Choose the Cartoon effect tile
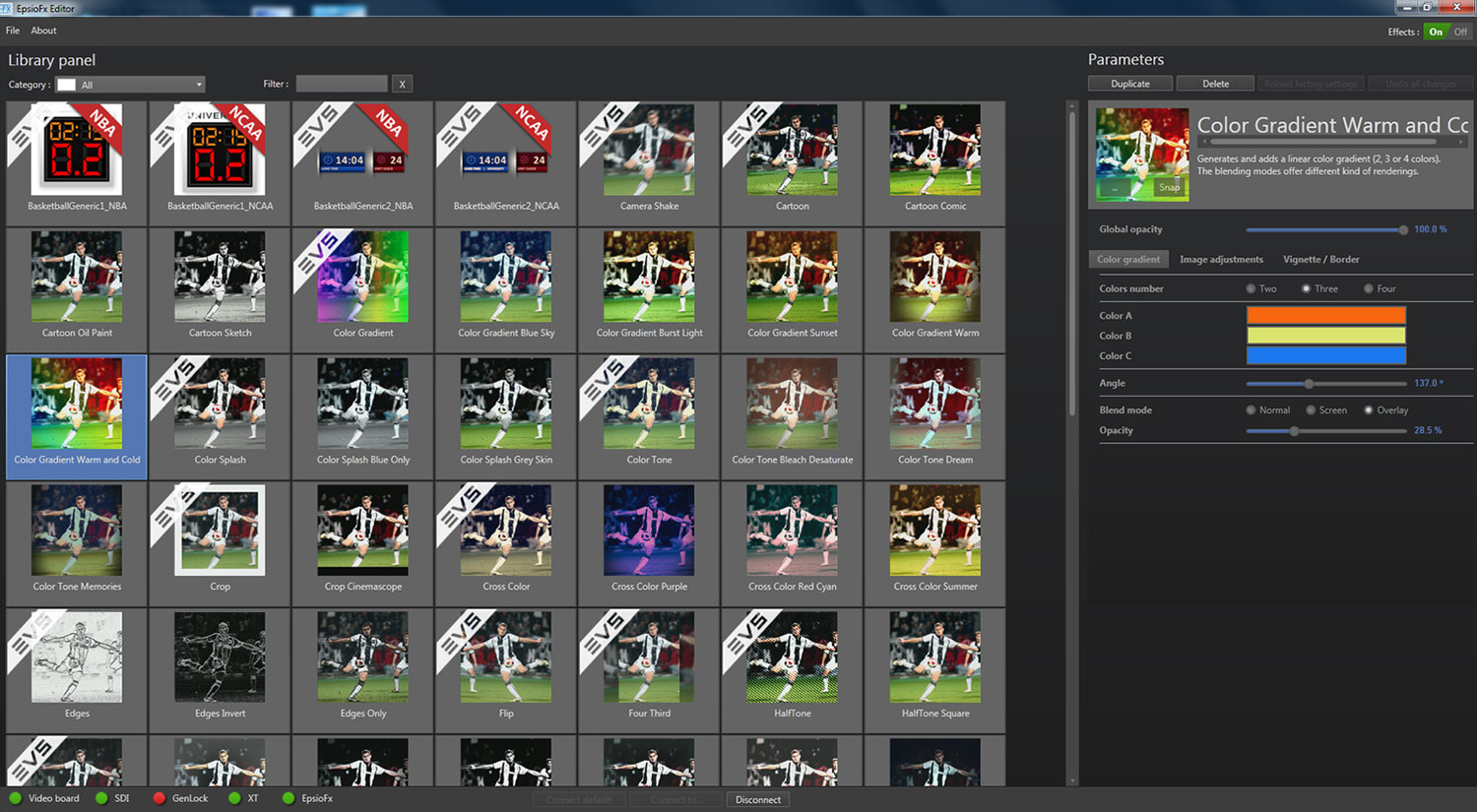1477x812 pixels. tap(793, 163)
